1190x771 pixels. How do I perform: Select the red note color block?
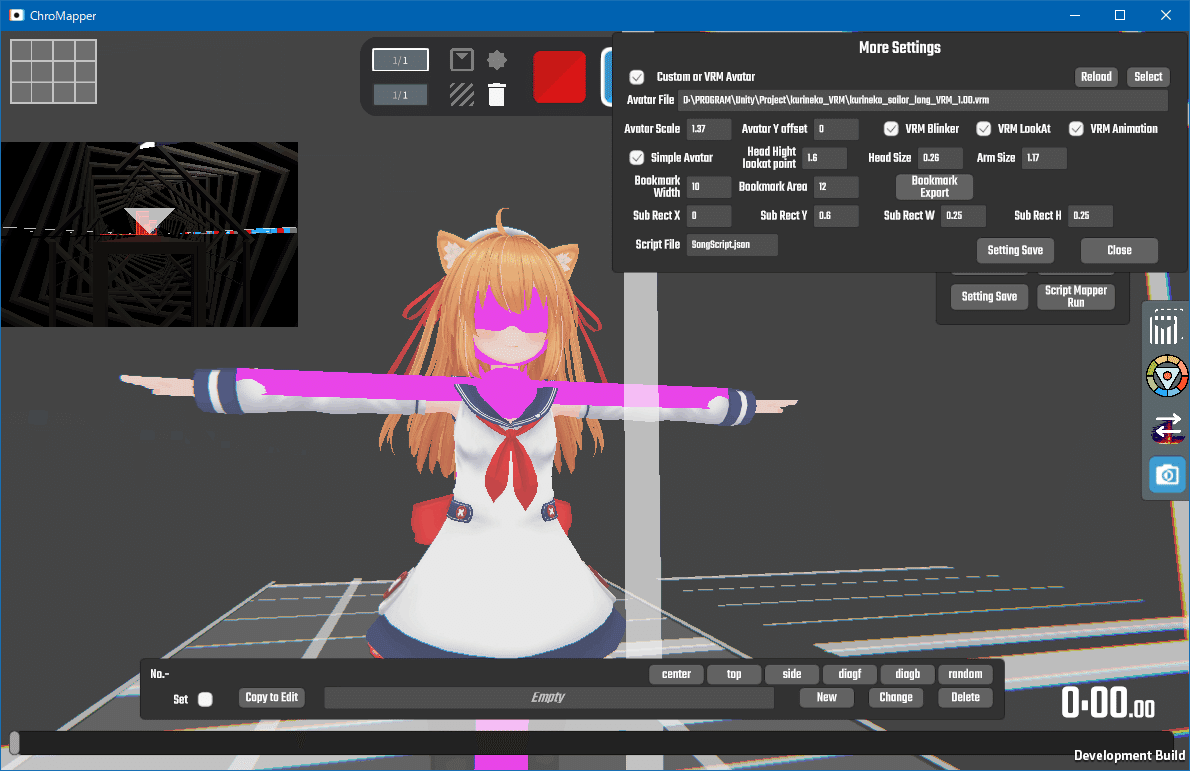pos(559,77)
